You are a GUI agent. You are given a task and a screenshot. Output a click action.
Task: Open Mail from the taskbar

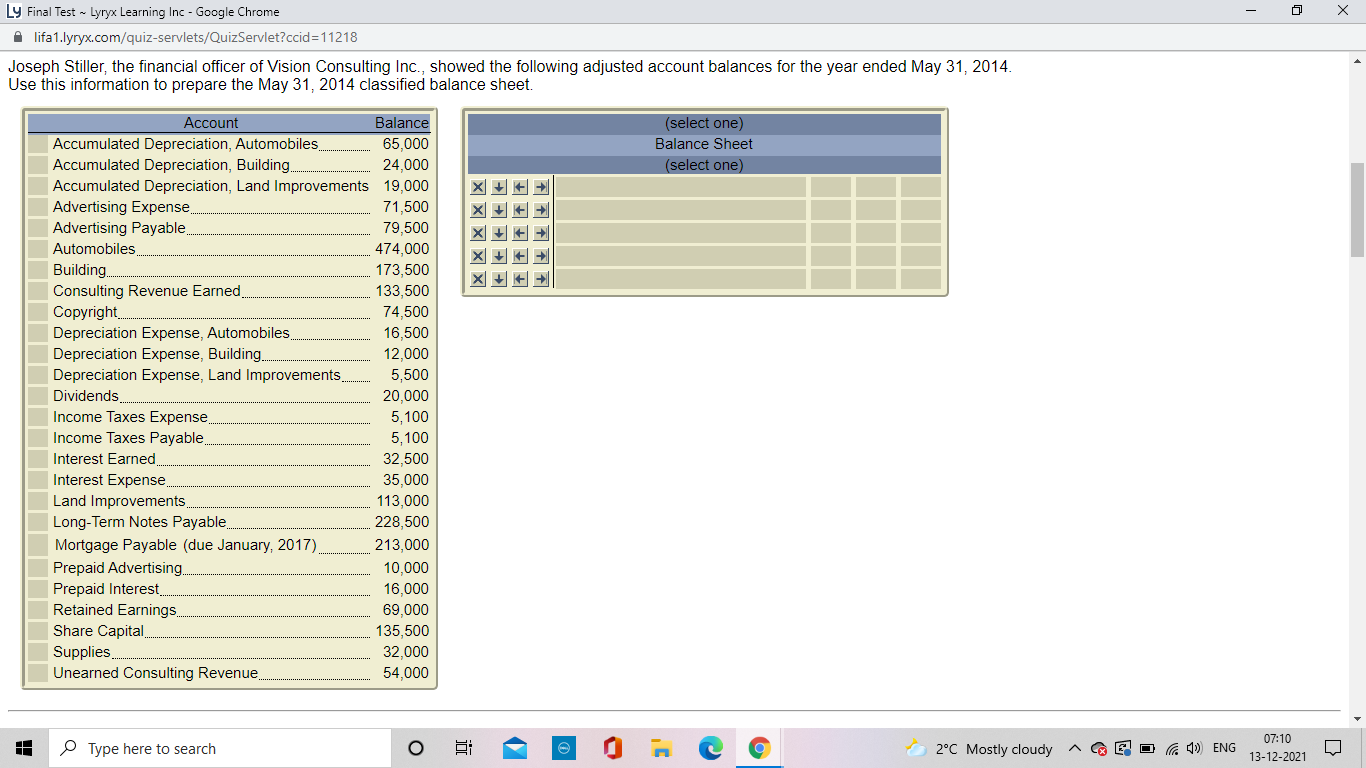(515, 748)
